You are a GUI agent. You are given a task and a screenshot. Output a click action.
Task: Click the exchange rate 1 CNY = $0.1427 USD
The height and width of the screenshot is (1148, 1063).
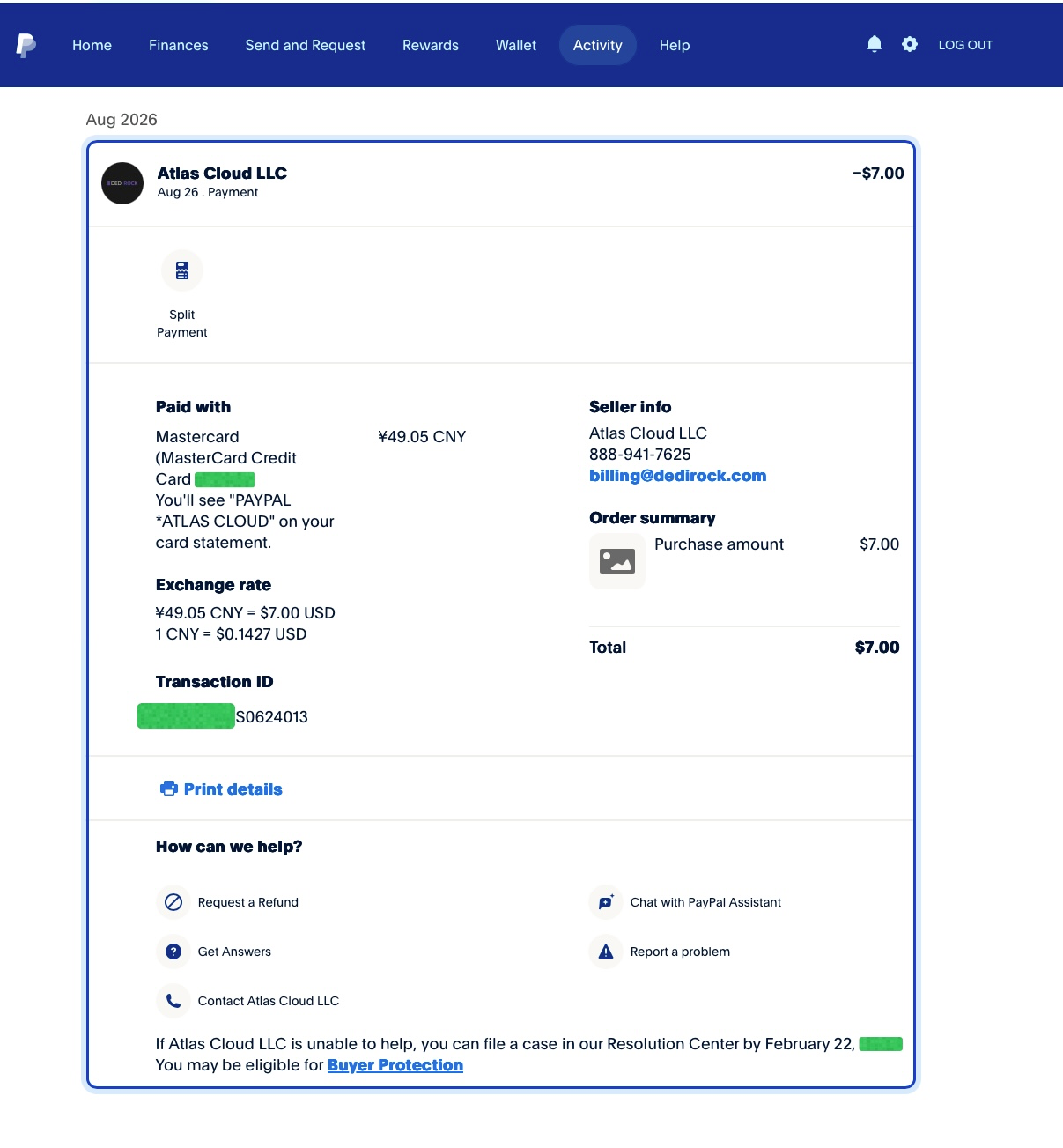(231, 634)
